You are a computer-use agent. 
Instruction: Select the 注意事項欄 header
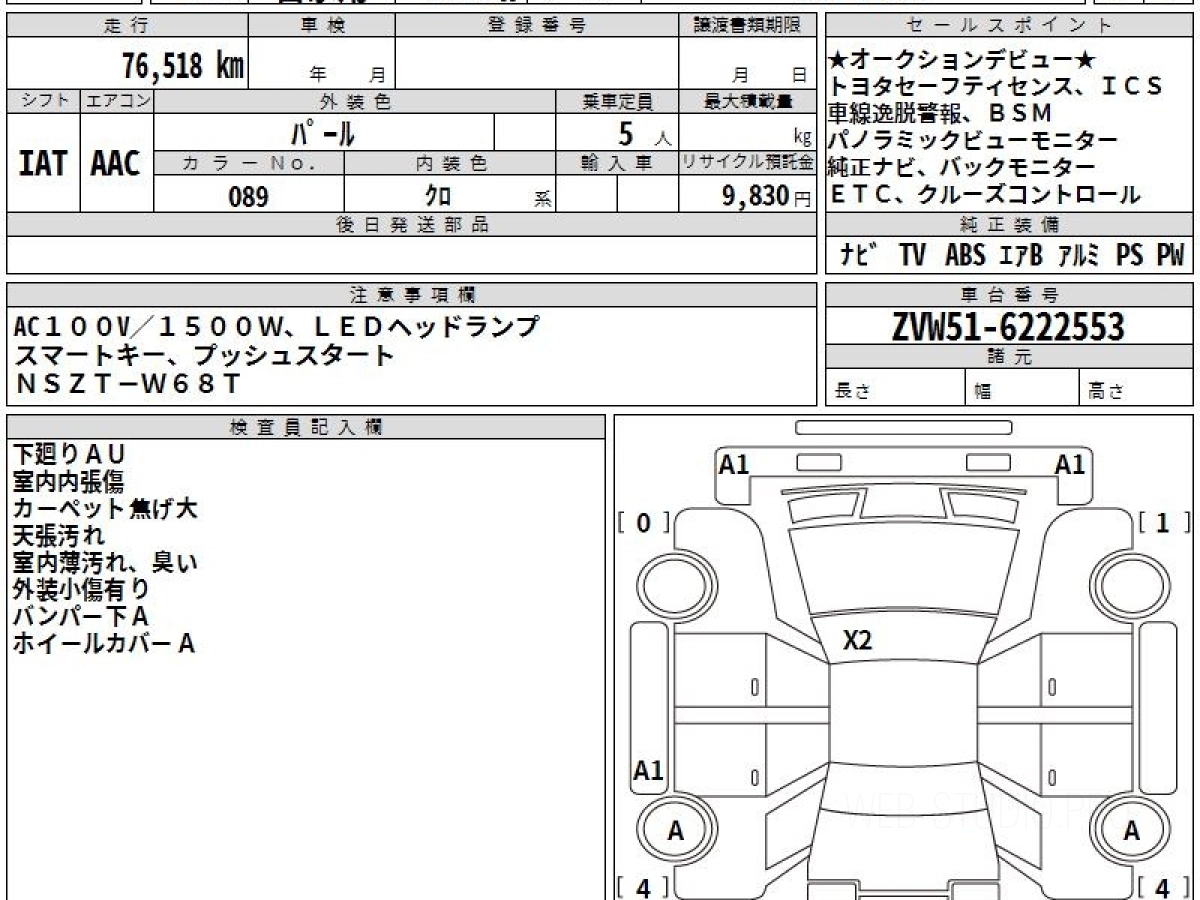[412, 295]
